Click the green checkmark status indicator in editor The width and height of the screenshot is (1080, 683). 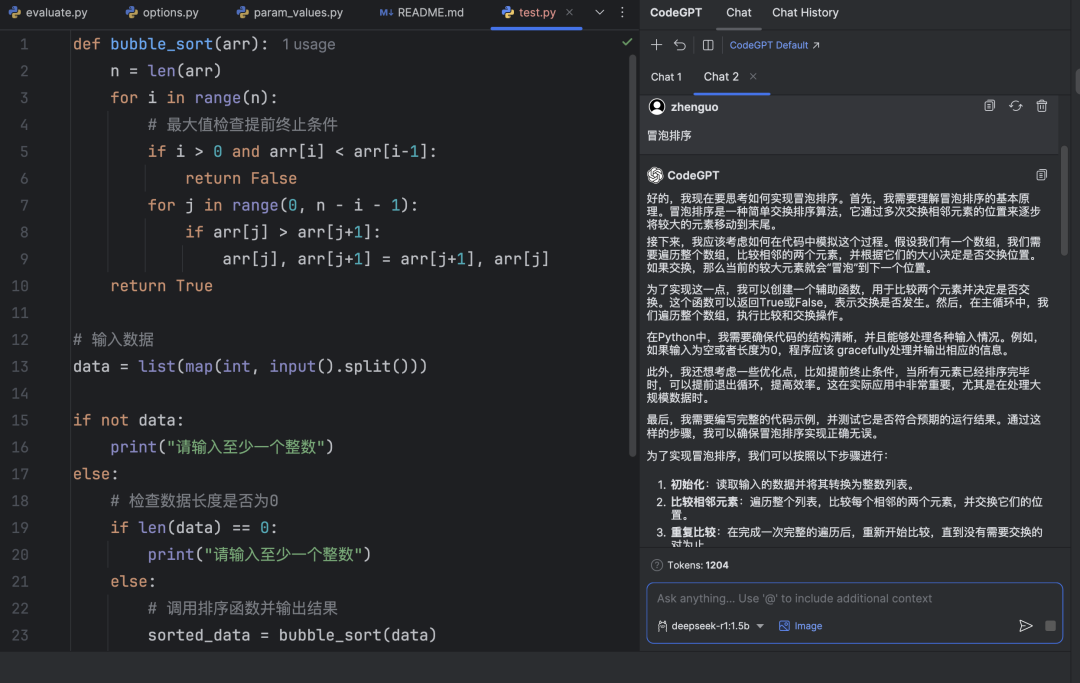[x=627, y=42]
